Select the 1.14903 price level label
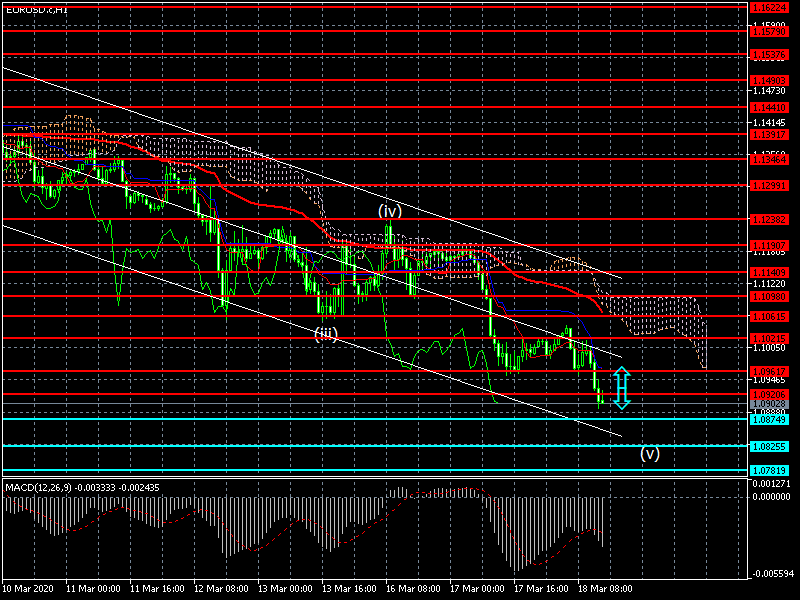The image size is (800, 600). (x=769, y=81)
